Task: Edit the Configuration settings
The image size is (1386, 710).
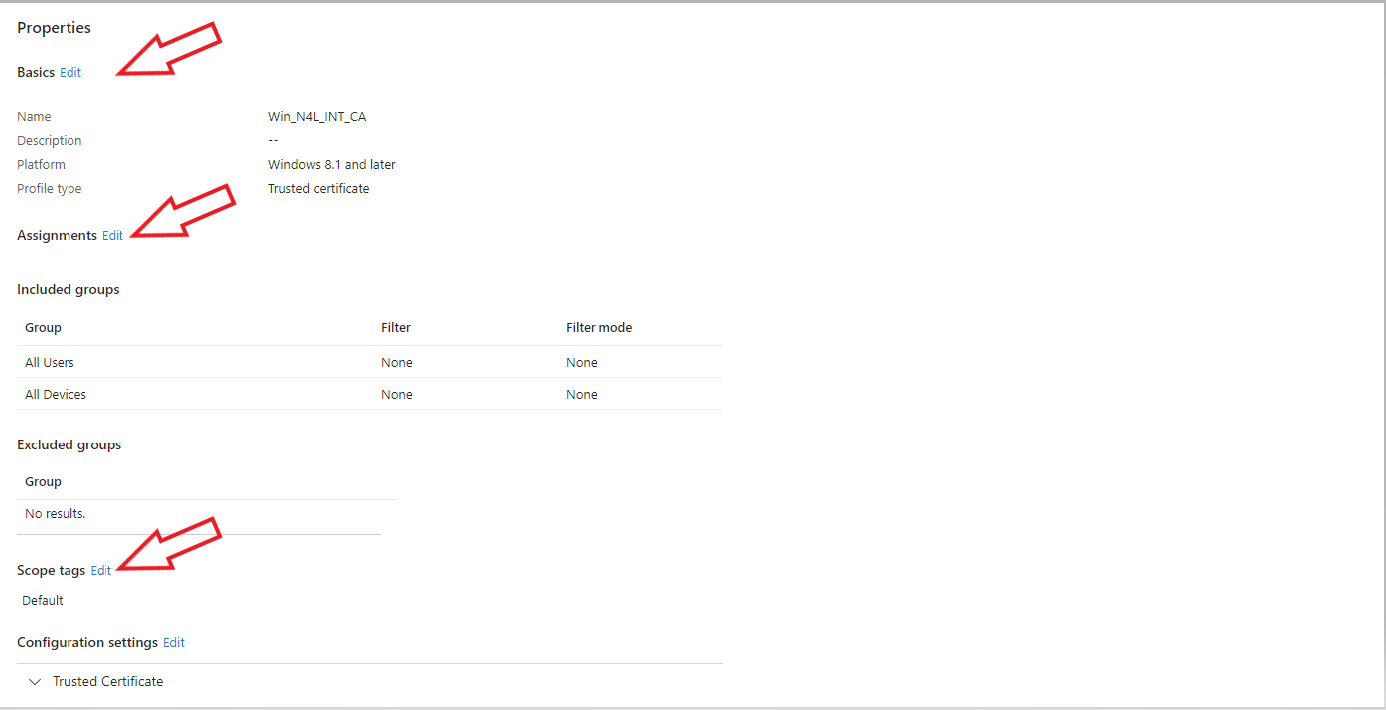Action: click(173, 642)
